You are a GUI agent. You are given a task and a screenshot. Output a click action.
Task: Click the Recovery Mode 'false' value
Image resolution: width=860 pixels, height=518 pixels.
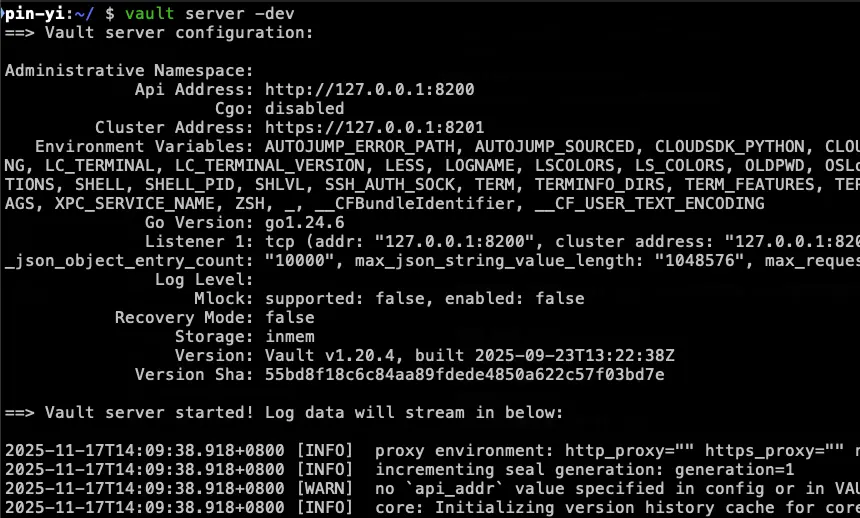[x=289, y=318]
